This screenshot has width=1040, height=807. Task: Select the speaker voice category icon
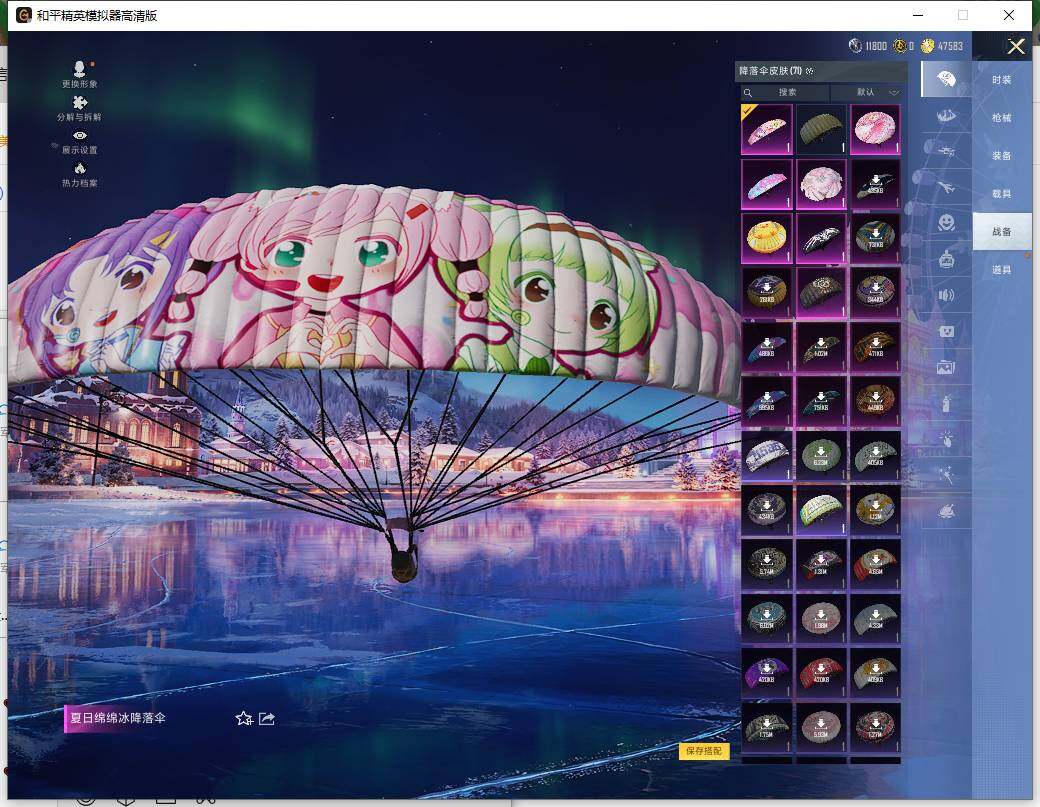pos(946,295)
